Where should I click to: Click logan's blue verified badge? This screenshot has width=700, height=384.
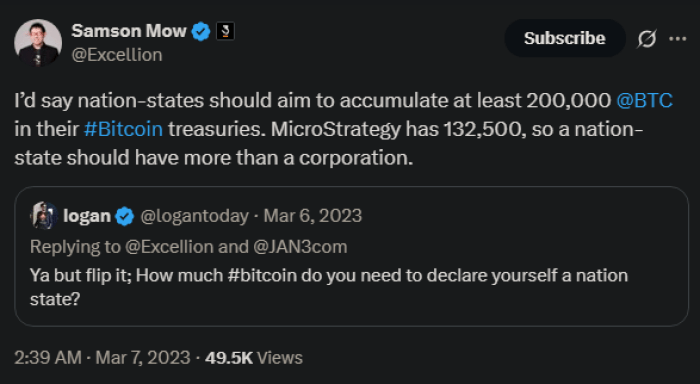point(125,216)
